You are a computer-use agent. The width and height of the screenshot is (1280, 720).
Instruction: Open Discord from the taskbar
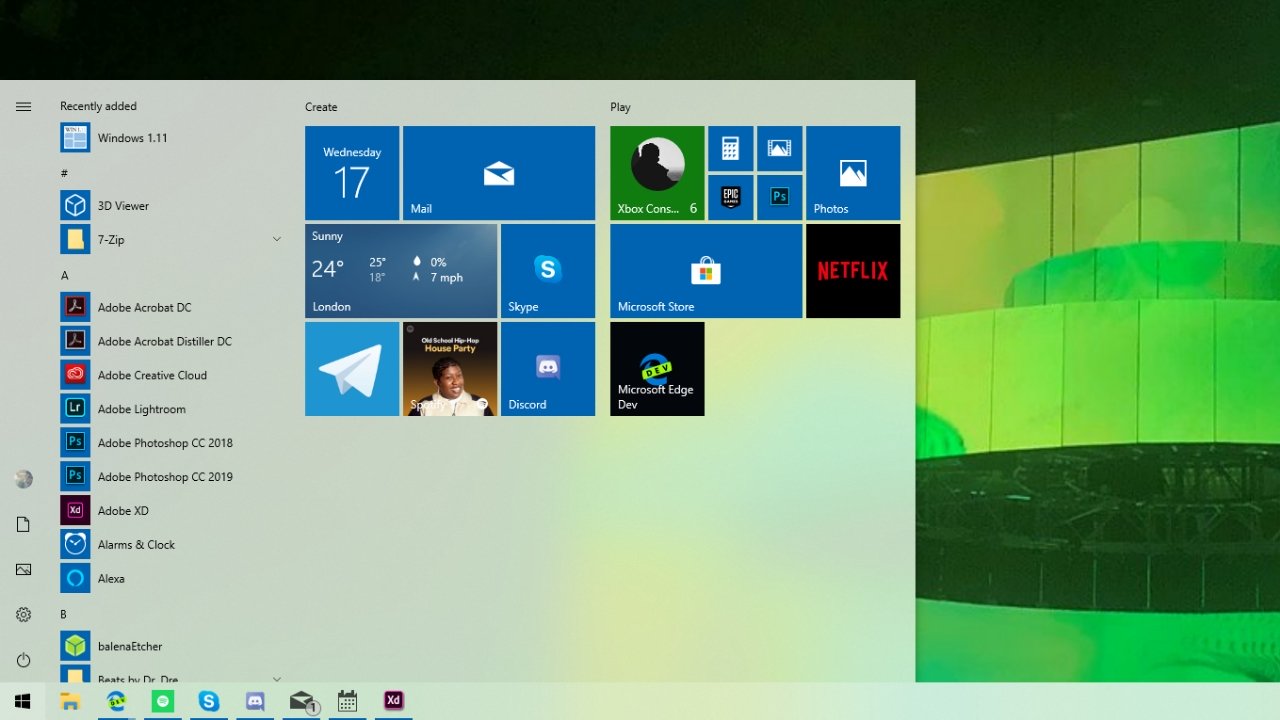[x=255, y=701]
